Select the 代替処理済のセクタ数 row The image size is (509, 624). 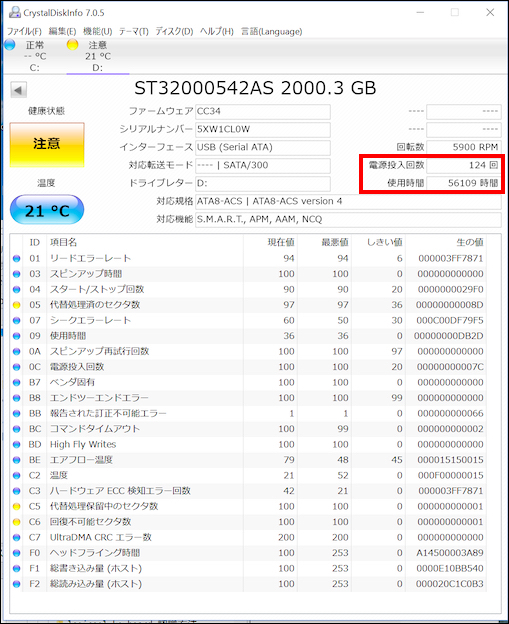point(248,305)
